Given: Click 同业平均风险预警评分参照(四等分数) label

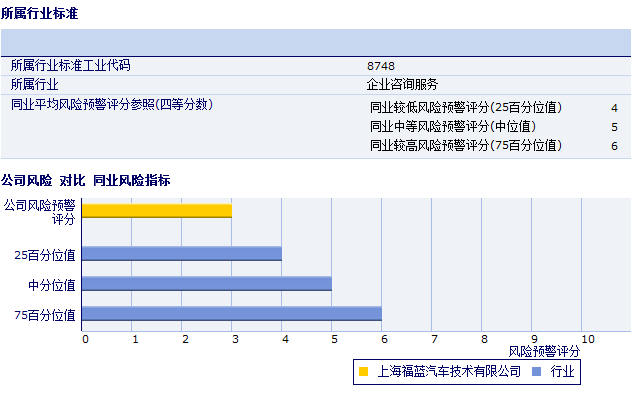Looking at the screenshot, I should pyautogui.click(x=112, y=104).
